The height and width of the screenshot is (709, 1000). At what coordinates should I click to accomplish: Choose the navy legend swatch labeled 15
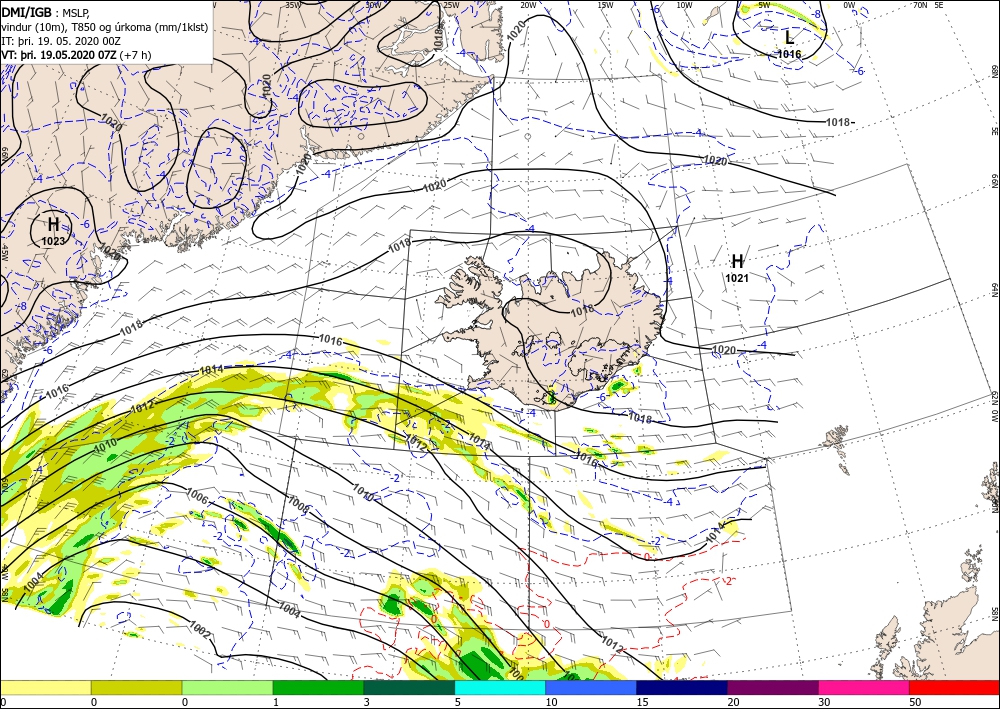[x=682, y=687]
